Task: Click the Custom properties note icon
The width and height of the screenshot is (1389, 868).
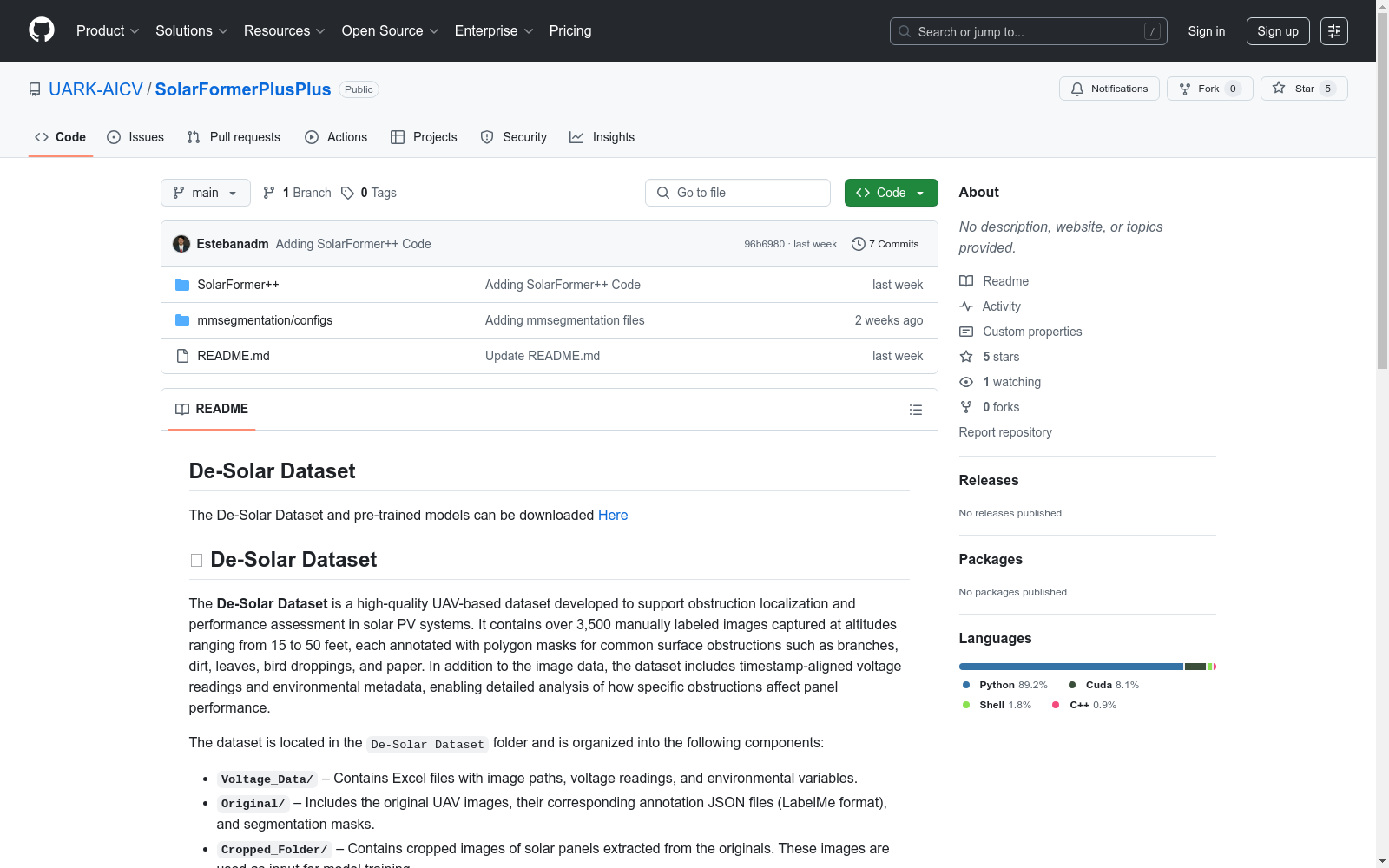Action: [966, 332]
